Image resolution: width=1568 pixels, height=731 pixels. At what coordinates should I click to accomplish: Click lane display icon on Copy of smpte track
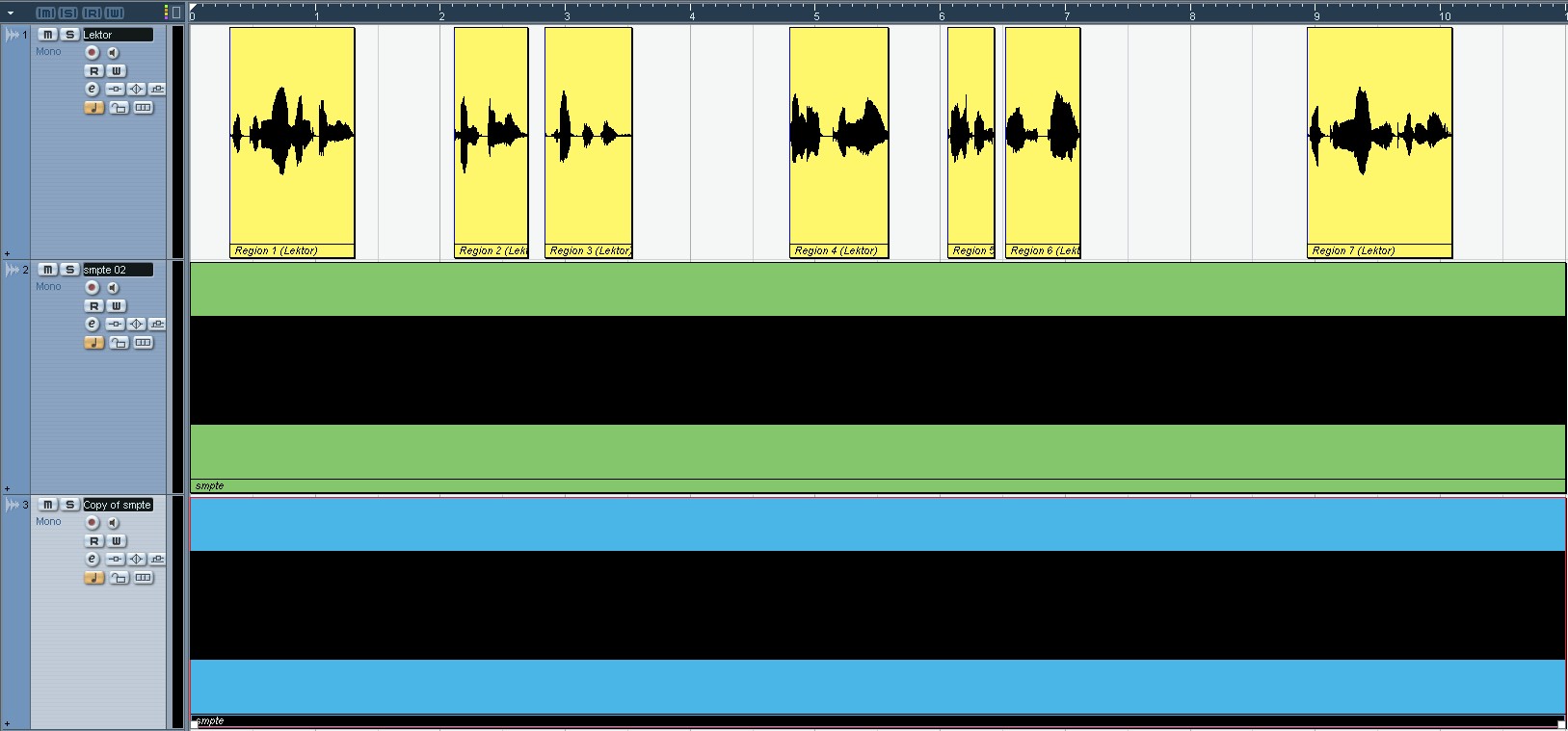[144, 578]
